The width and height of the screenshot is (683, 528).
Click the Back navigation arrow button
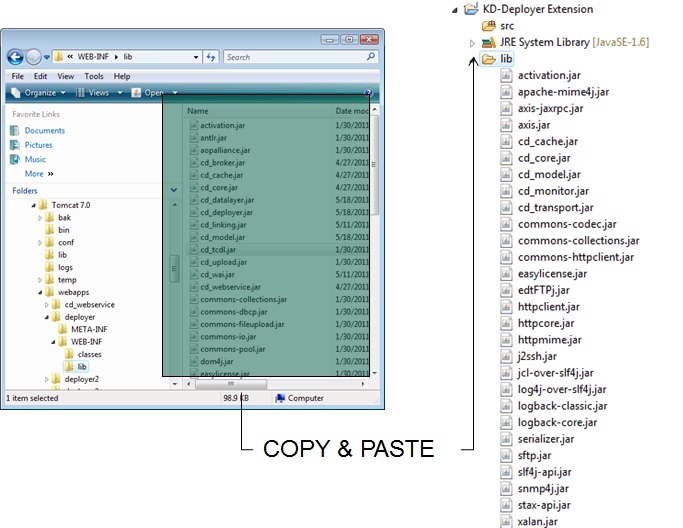tap(16, 57)
